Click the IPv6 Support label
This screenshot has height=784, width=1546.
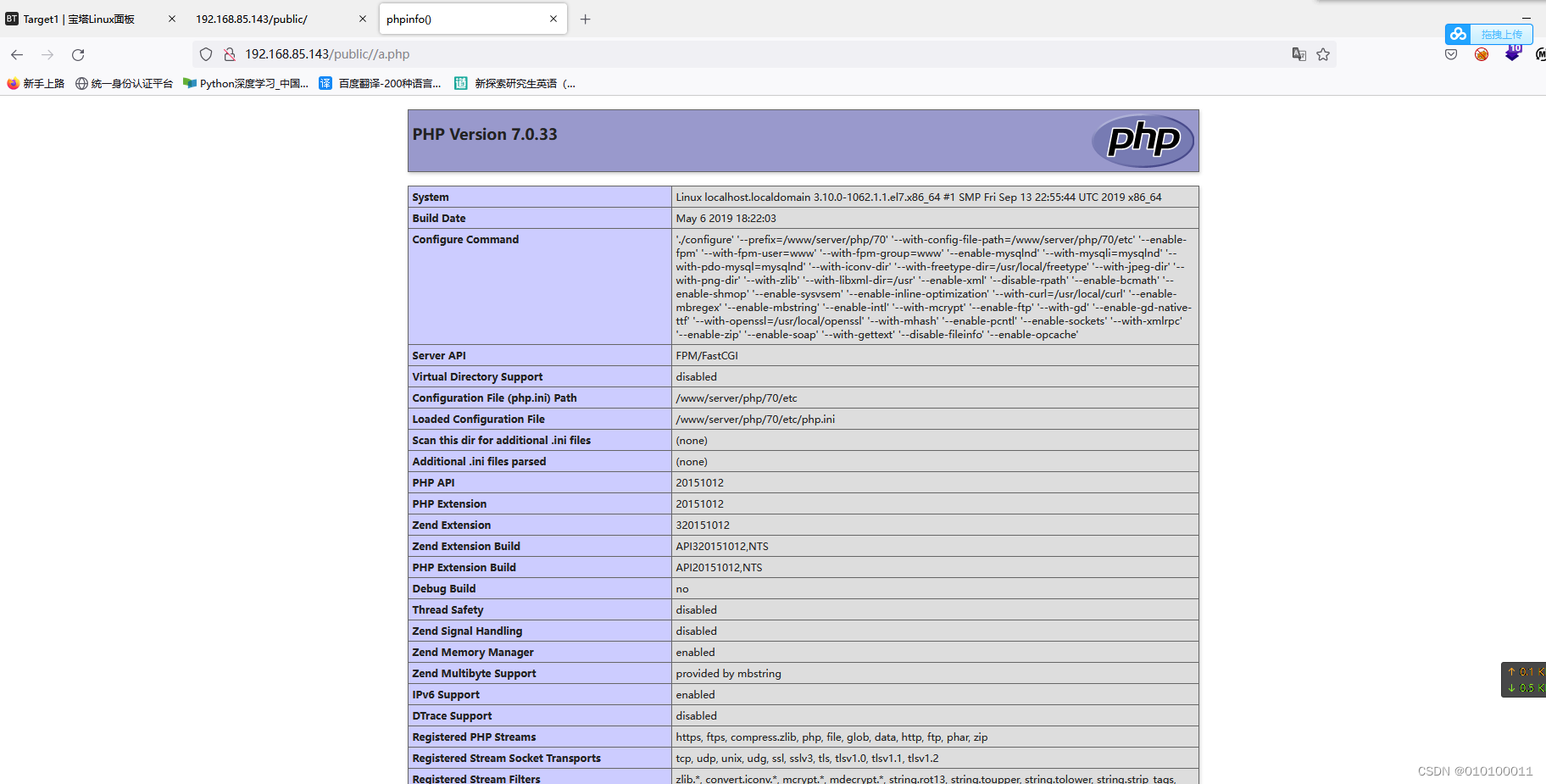pyautogui.click(x=446, y=695)
